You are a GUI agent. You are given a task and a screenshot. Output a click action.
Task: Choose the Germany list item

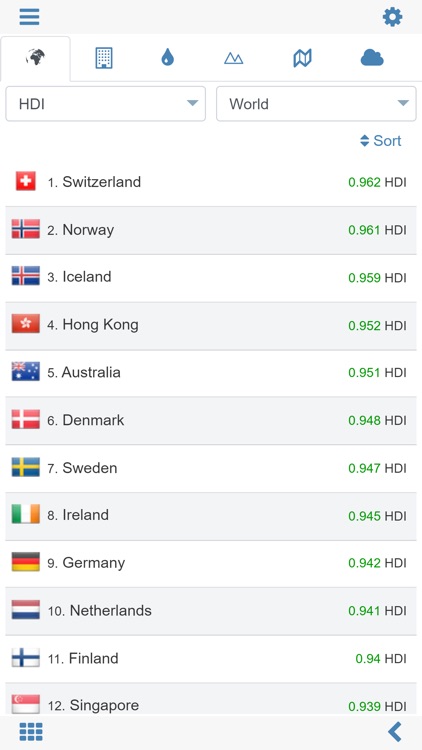[x=211, y=563]
